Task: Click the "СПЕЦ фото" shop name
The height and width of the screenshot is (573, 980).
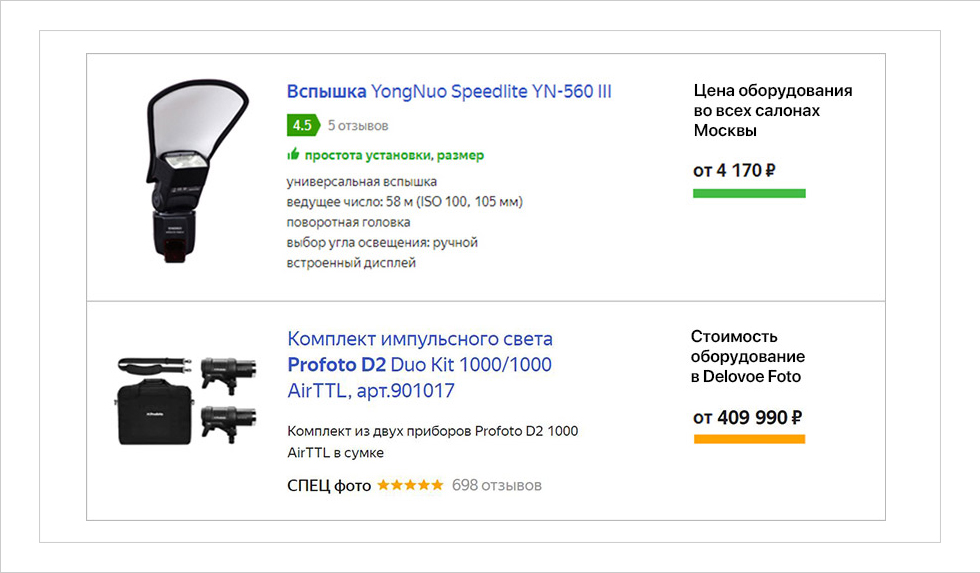Action: (x=329, y=486)
